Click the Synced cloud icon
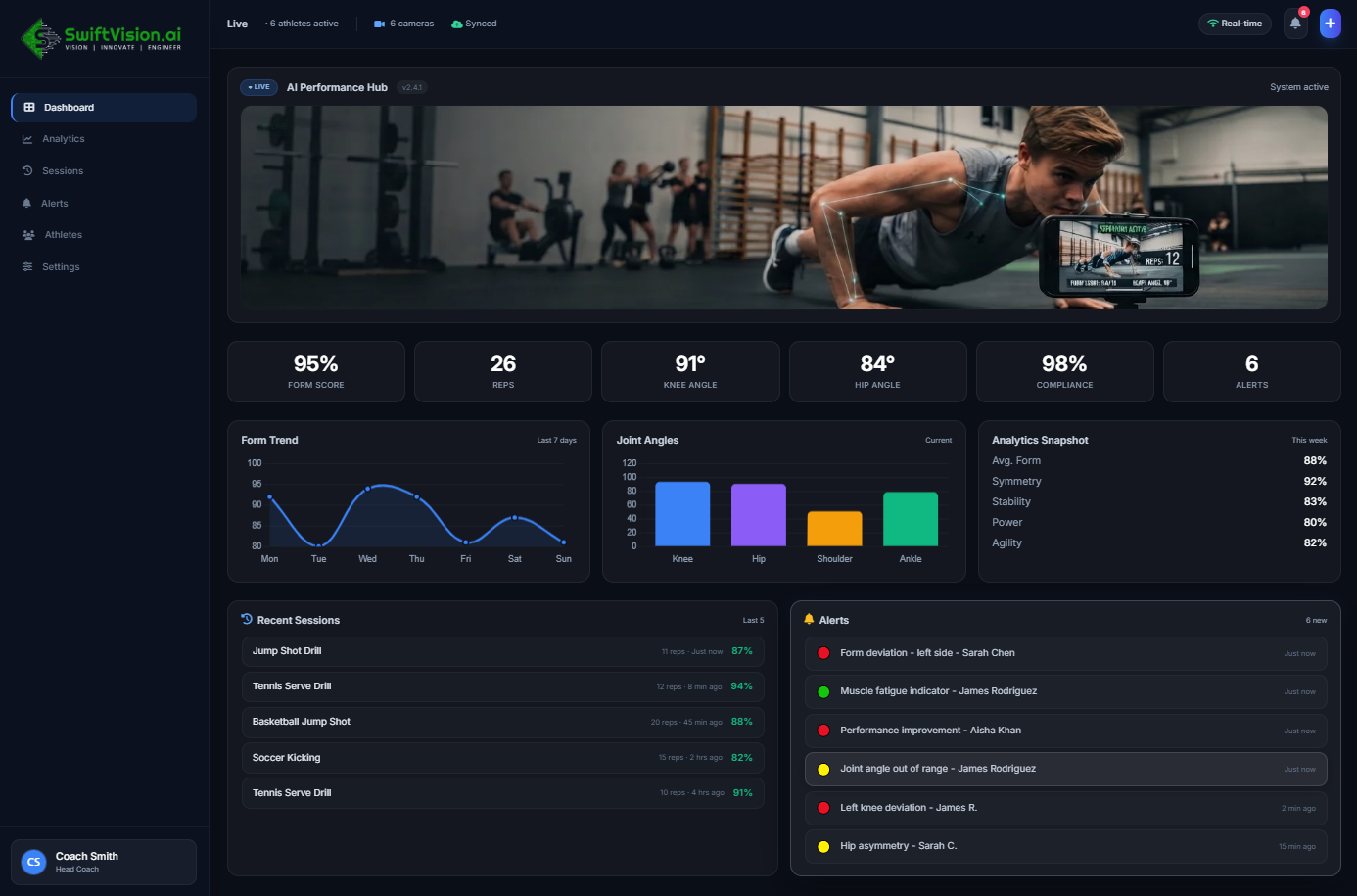The width and height of the screenshot is (1357, 896). pyautogui.click(x=457, y=24)
